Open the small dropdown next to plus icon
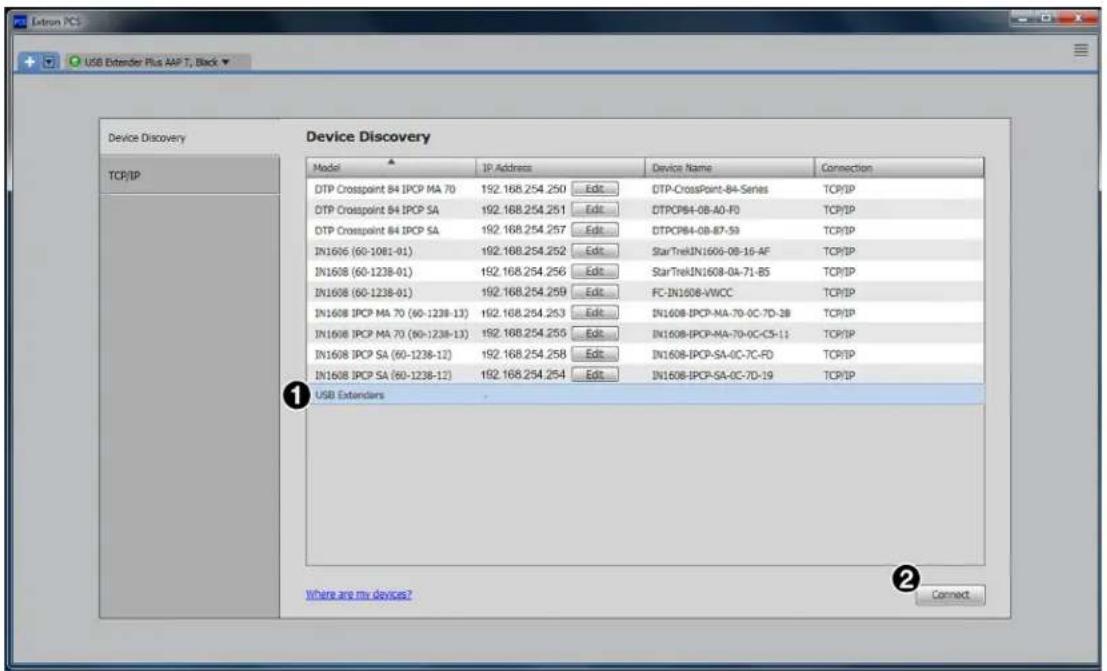Viewport: 1107px width, 671px height. coord(49,62)
